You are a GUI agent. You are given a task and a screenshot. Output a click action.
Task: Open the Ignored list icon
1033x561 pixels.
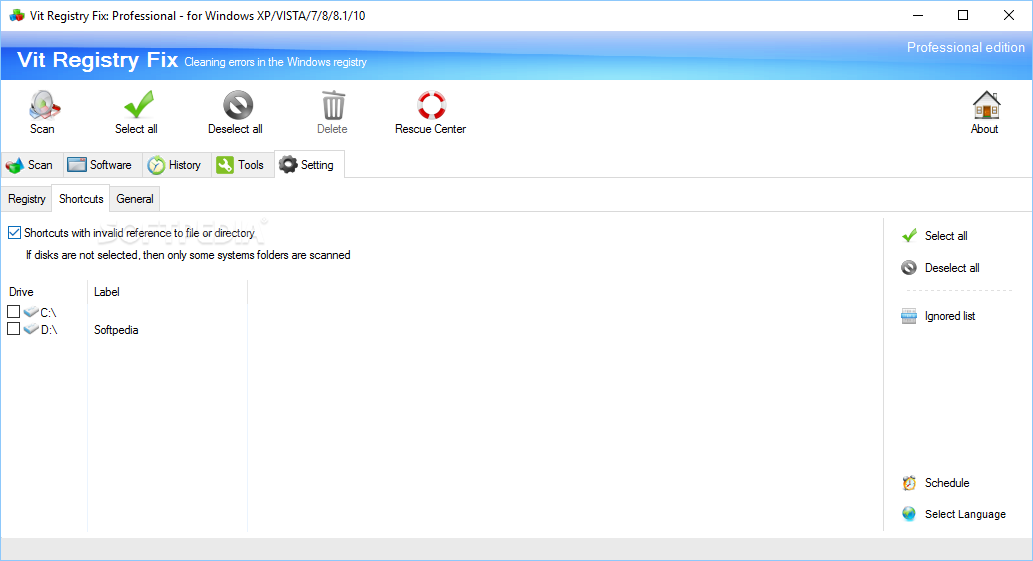tap(908, 316)
